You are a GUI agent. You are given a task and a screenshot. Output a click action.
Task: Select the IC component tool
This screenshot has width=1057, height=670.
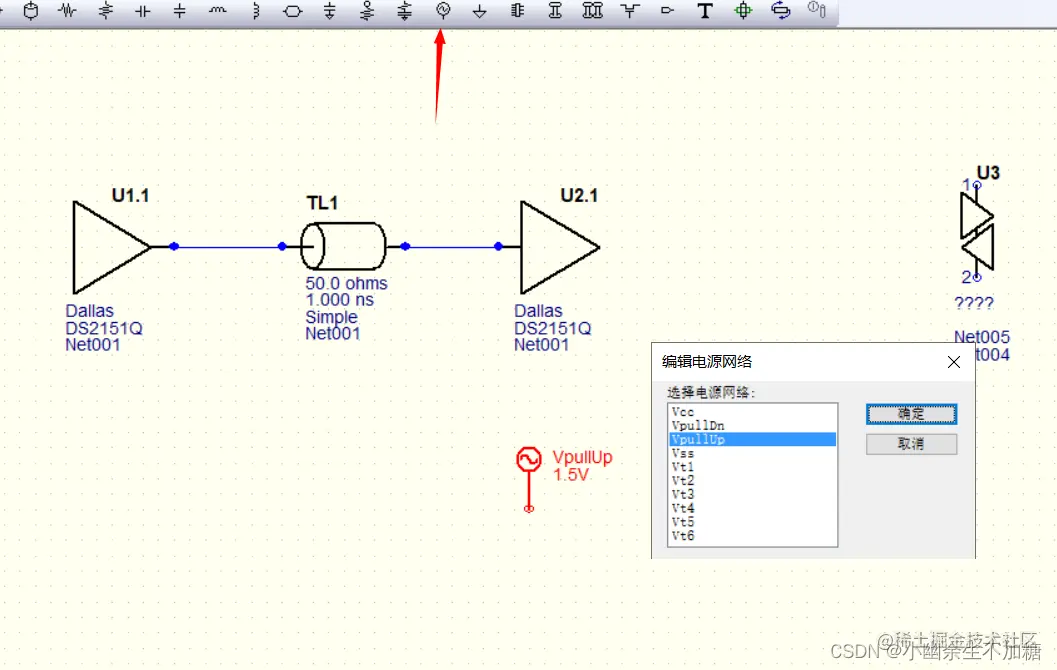pyautogui.click(x=517, y=11)
